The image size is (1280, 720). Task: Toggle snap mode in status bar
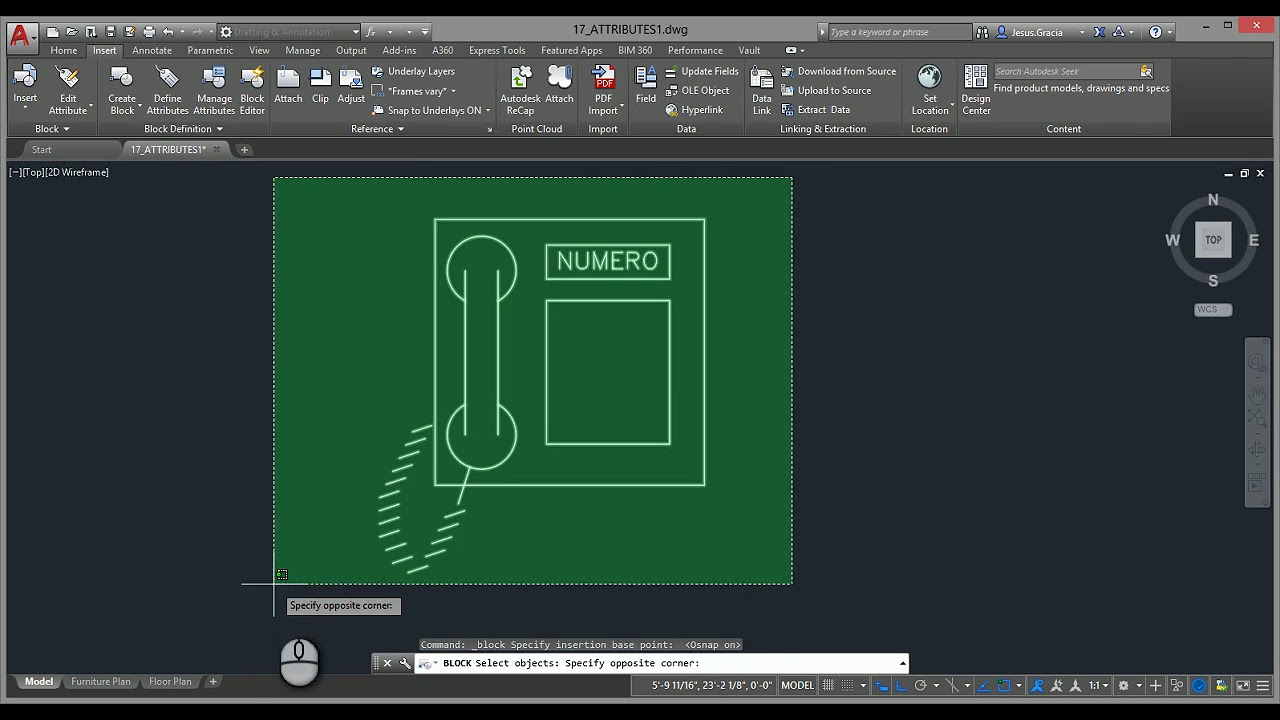click(848, 686)
